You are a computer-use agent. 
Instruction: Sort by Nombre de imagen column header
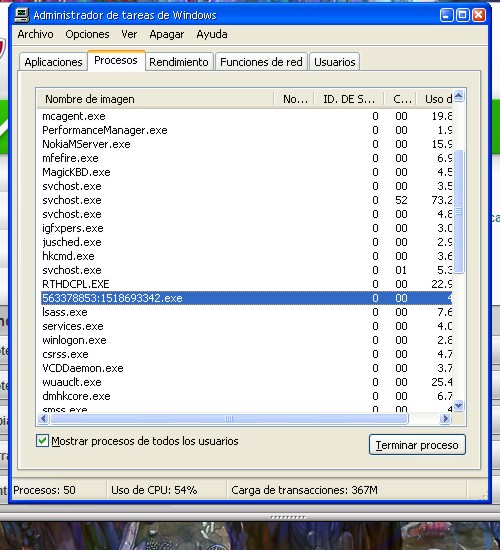pyautogui.click(x=155, y=99)
